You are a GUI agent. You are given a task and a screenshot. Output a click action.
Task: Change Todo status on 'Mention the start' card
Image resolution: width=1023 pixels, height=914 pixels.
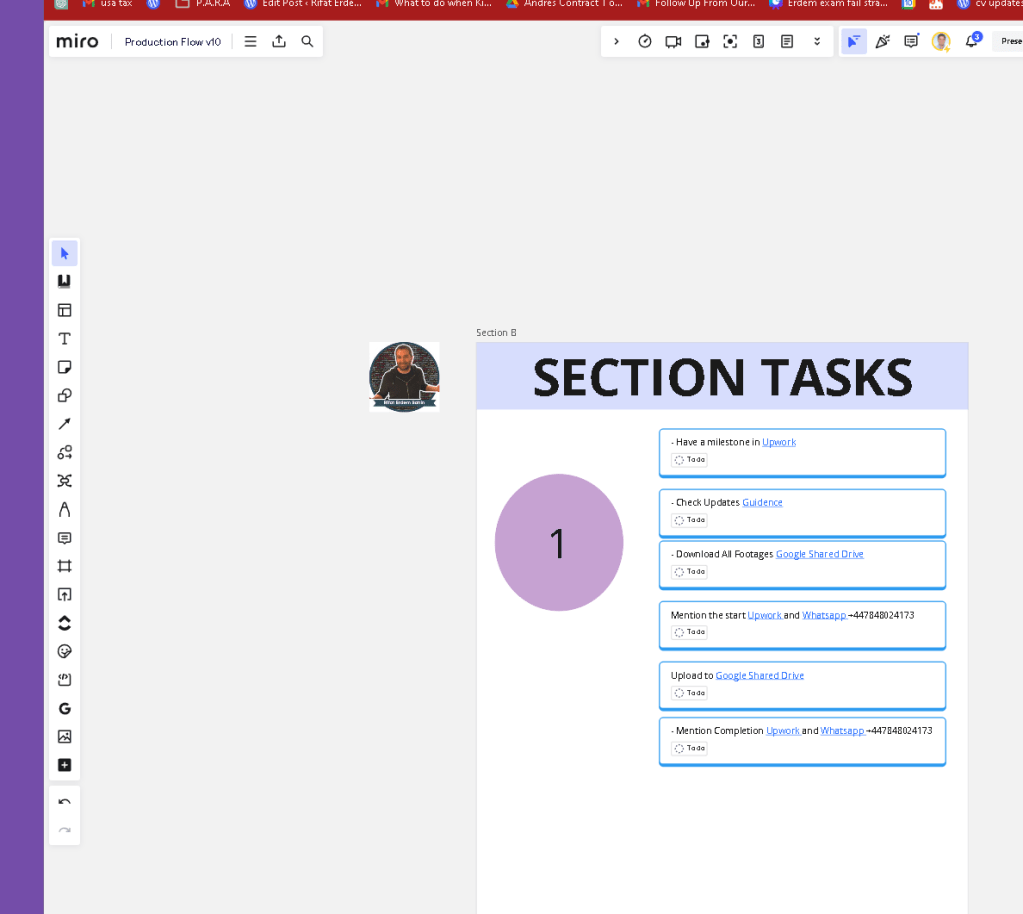point(690,632)
